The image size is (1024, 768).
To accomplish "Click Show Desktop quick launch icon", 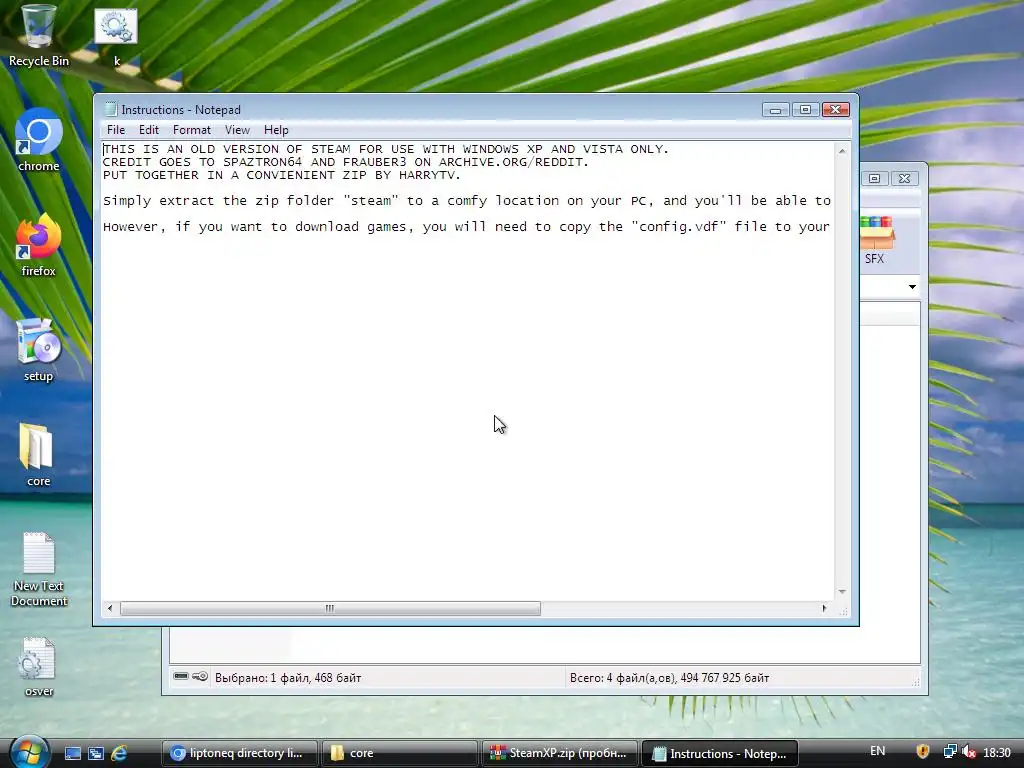I will [x=72, y=754].
